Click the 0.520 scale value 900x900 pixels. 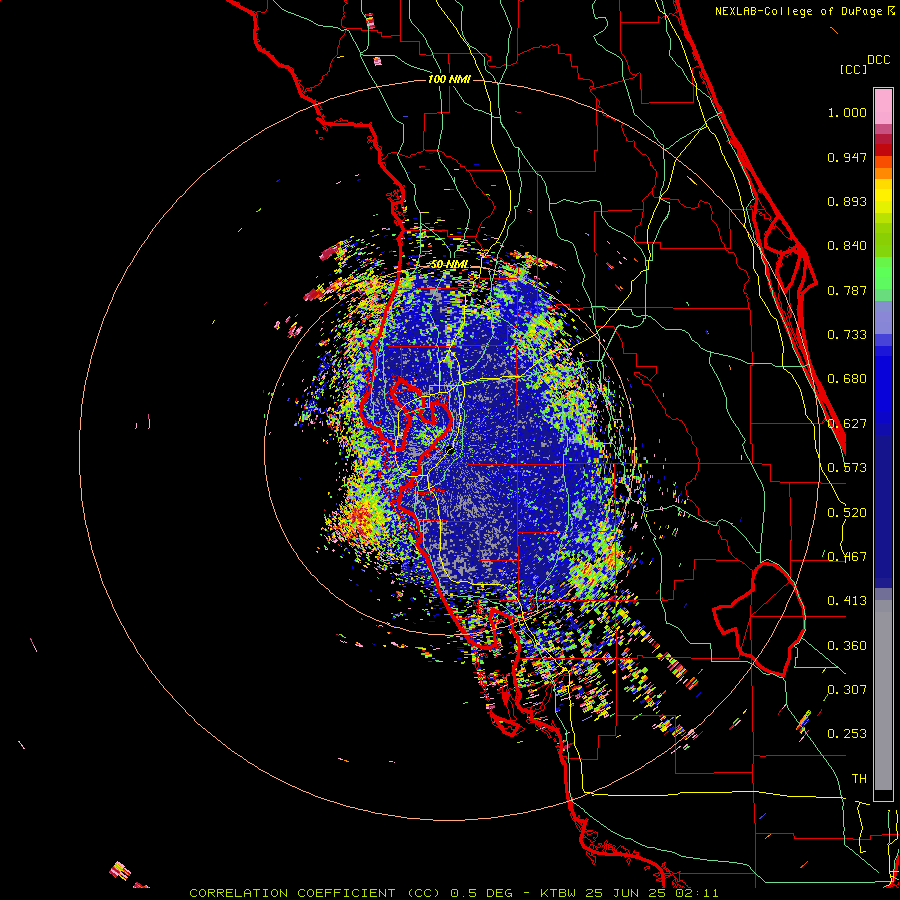[847, 513]
